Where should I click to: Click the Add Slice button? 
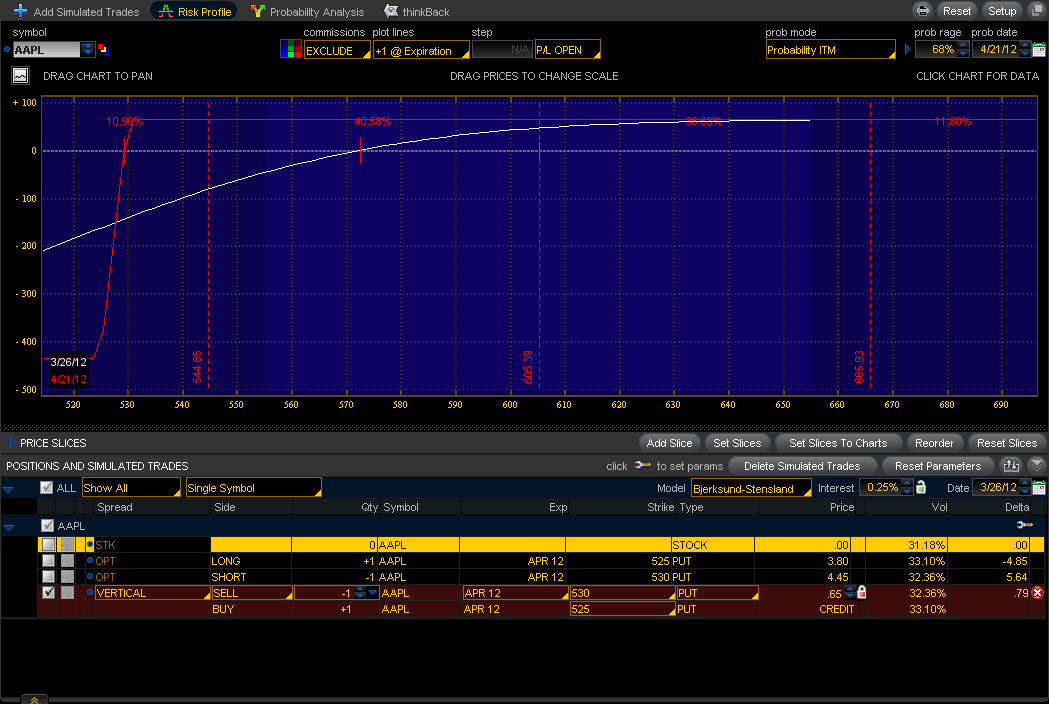(669, 442)
